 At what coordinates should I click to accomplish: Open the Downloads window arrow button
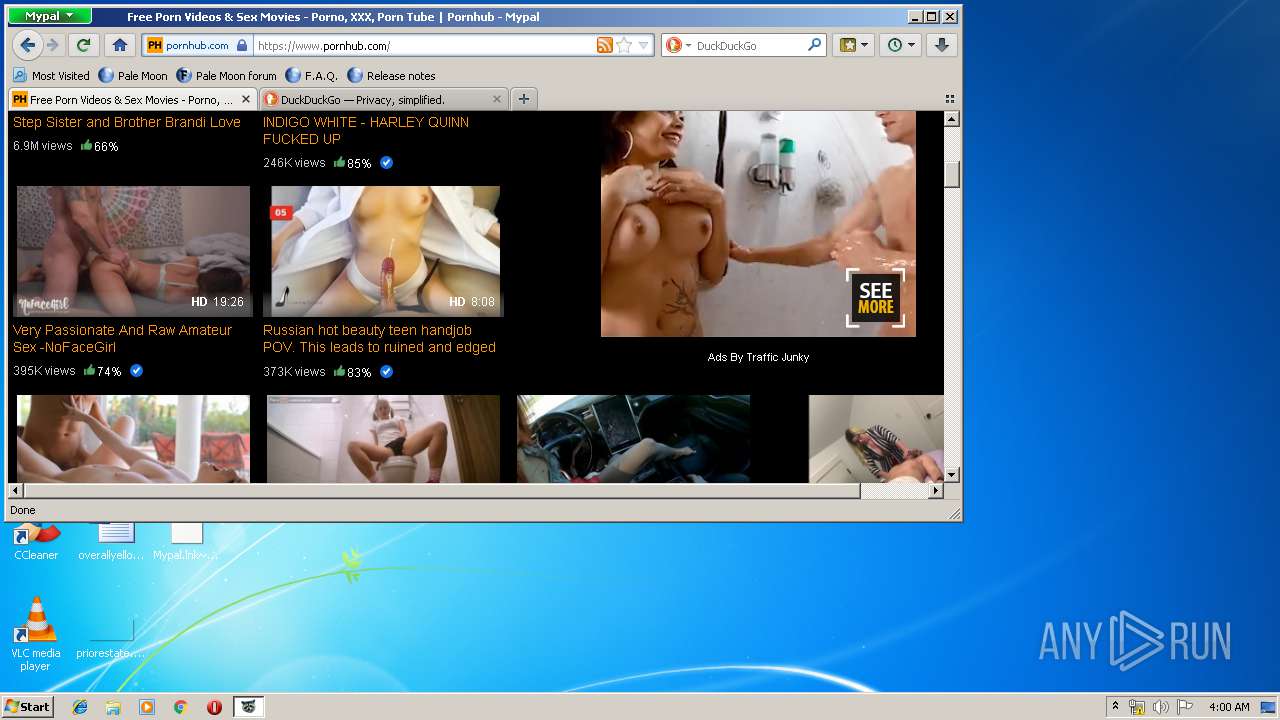tap(941, 45)
